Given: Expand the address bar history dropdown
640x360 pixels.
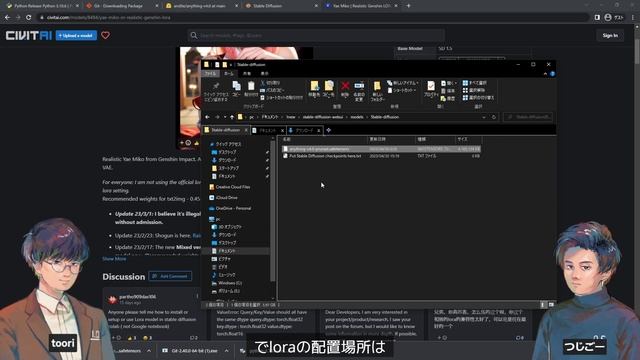Looking at the screenshot, I should [484, 117].
